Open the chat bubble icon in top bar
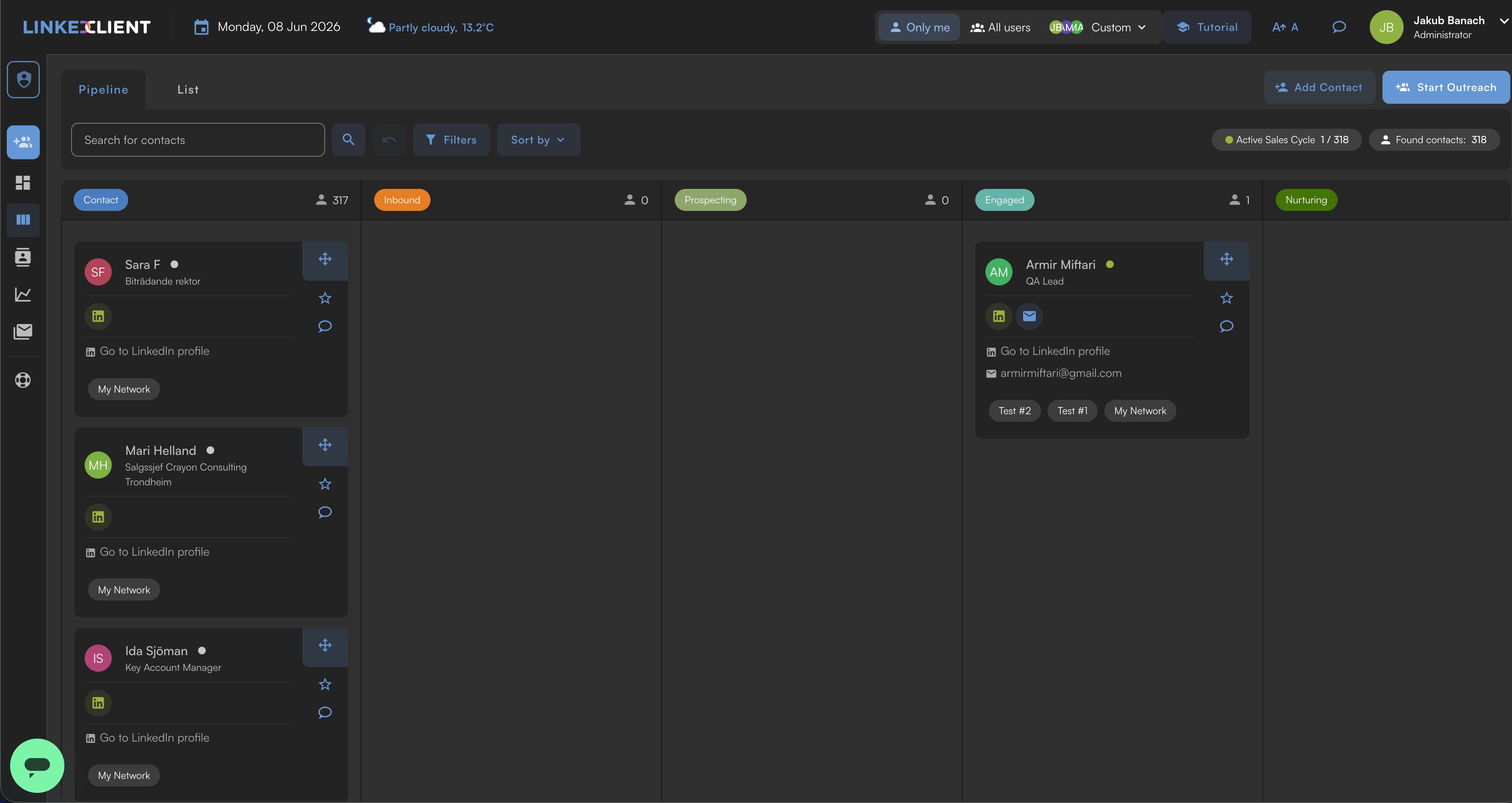Viewport: 1512px width, 803px height. tap(1339, 27)
